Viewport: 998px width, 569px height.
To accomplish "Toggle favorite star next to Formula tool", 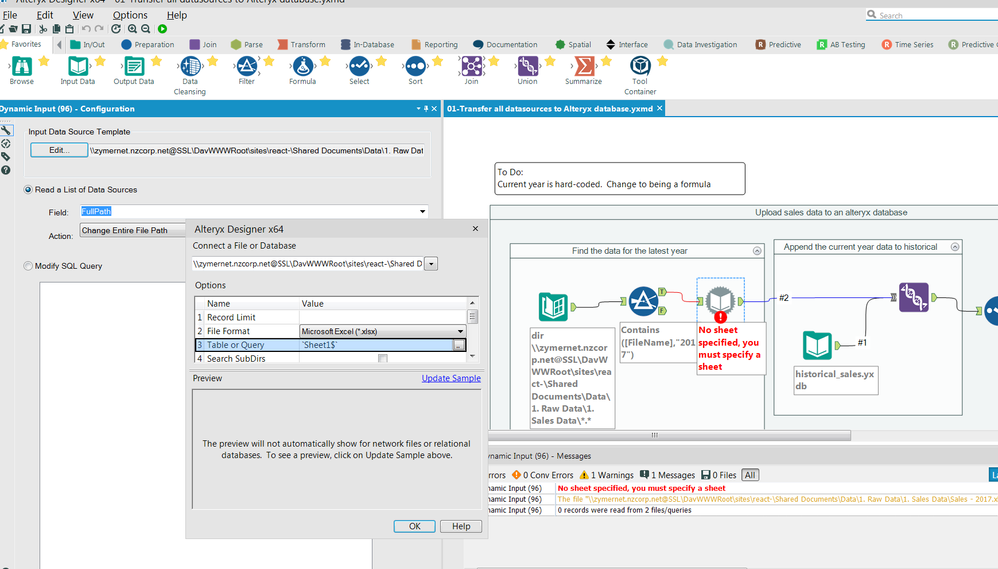I will 325,61.
